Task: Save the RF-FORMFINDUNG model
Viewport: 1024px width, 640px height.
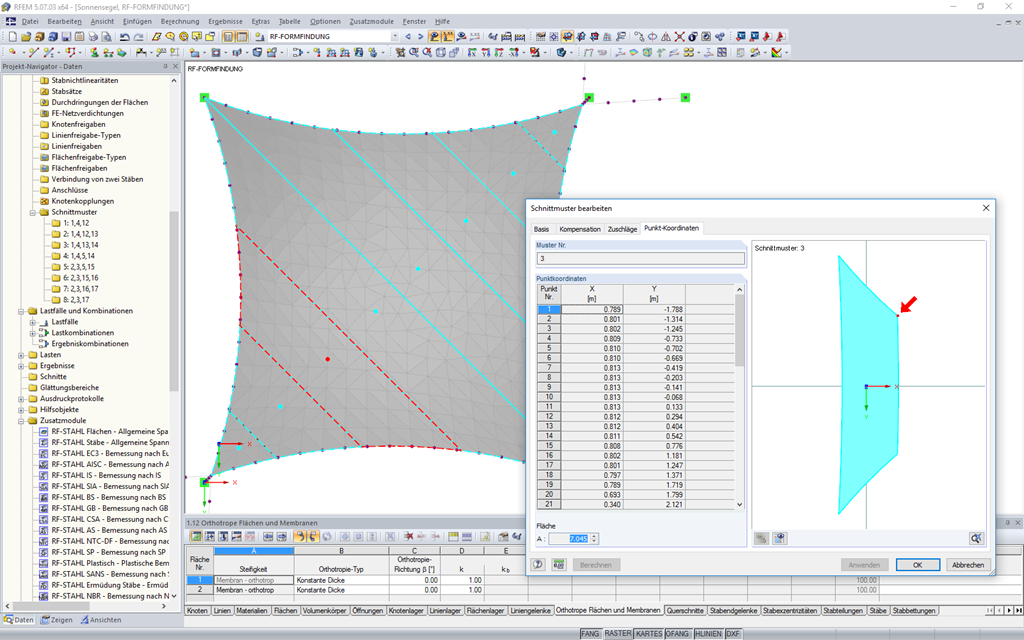Action: (65, 37)
